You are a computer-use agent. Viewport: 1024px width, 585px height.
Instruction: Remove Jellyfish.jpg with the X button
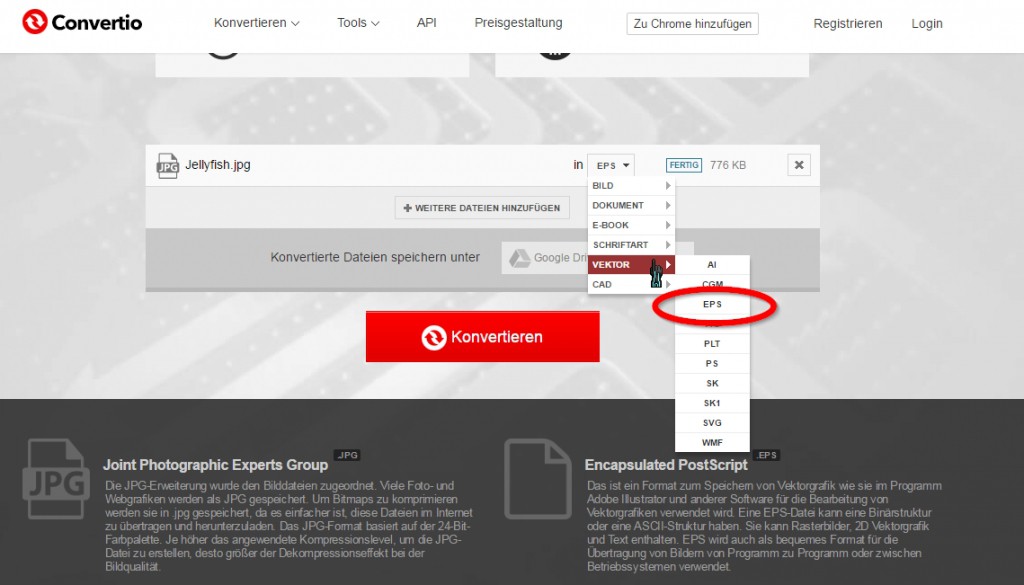coord(798,165)
